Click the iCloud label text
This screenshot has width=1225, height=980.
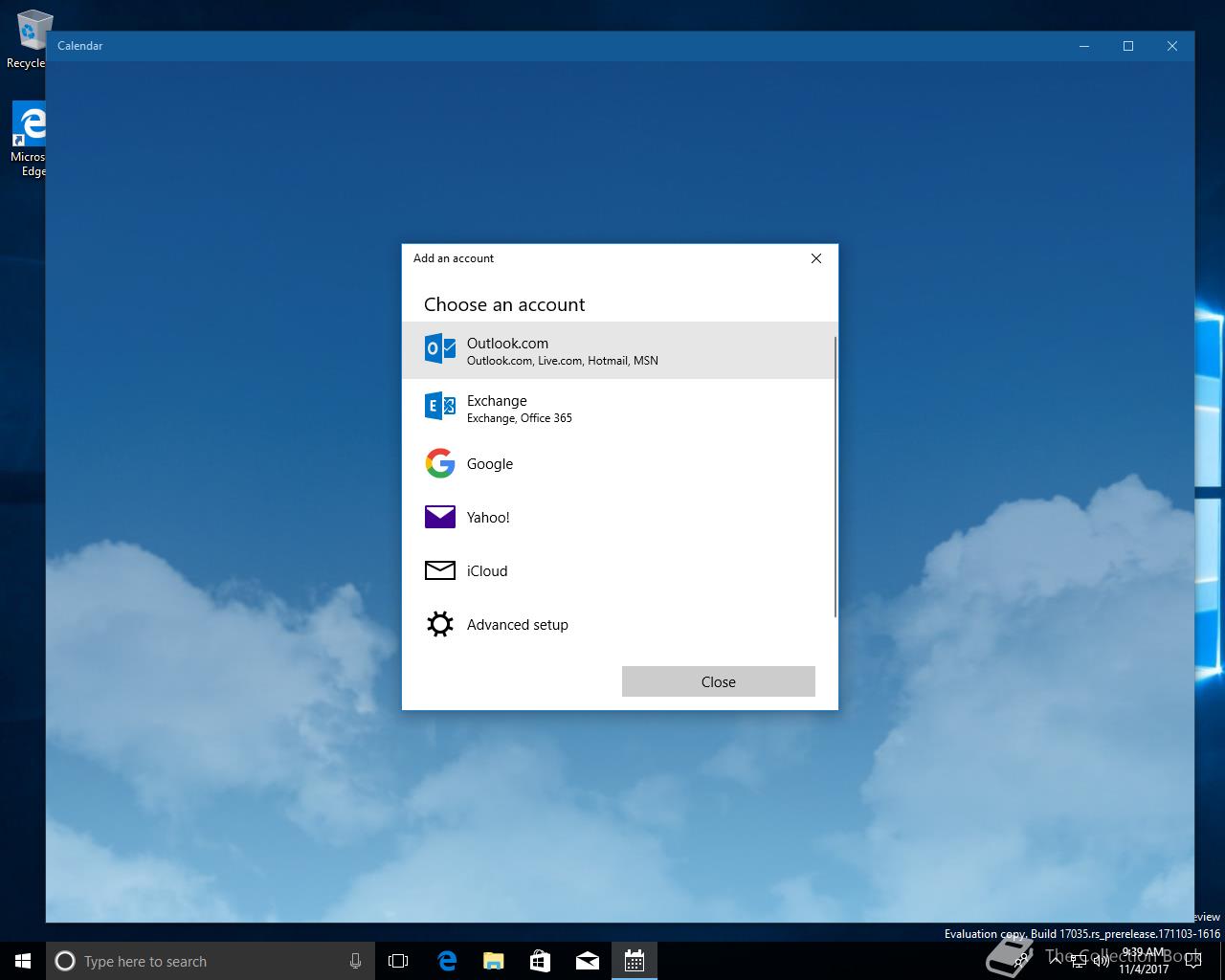[x=487, y=571]
